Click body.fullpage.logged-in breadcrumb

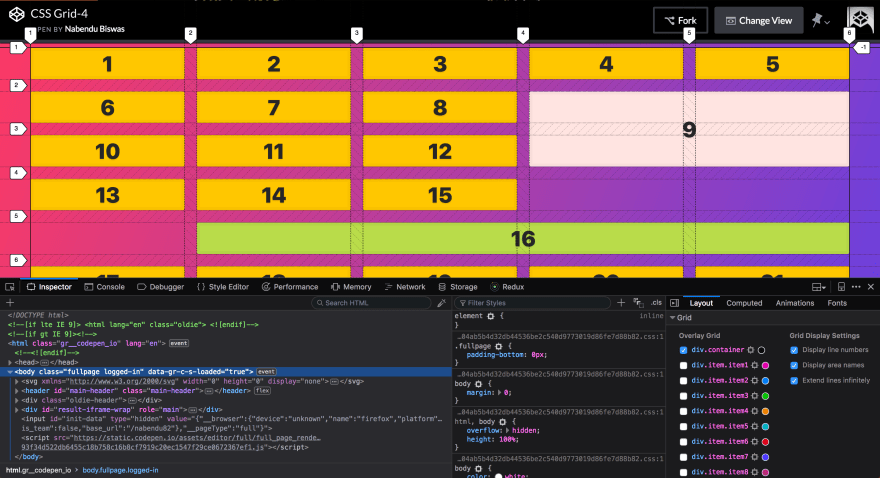click(120, 470)
